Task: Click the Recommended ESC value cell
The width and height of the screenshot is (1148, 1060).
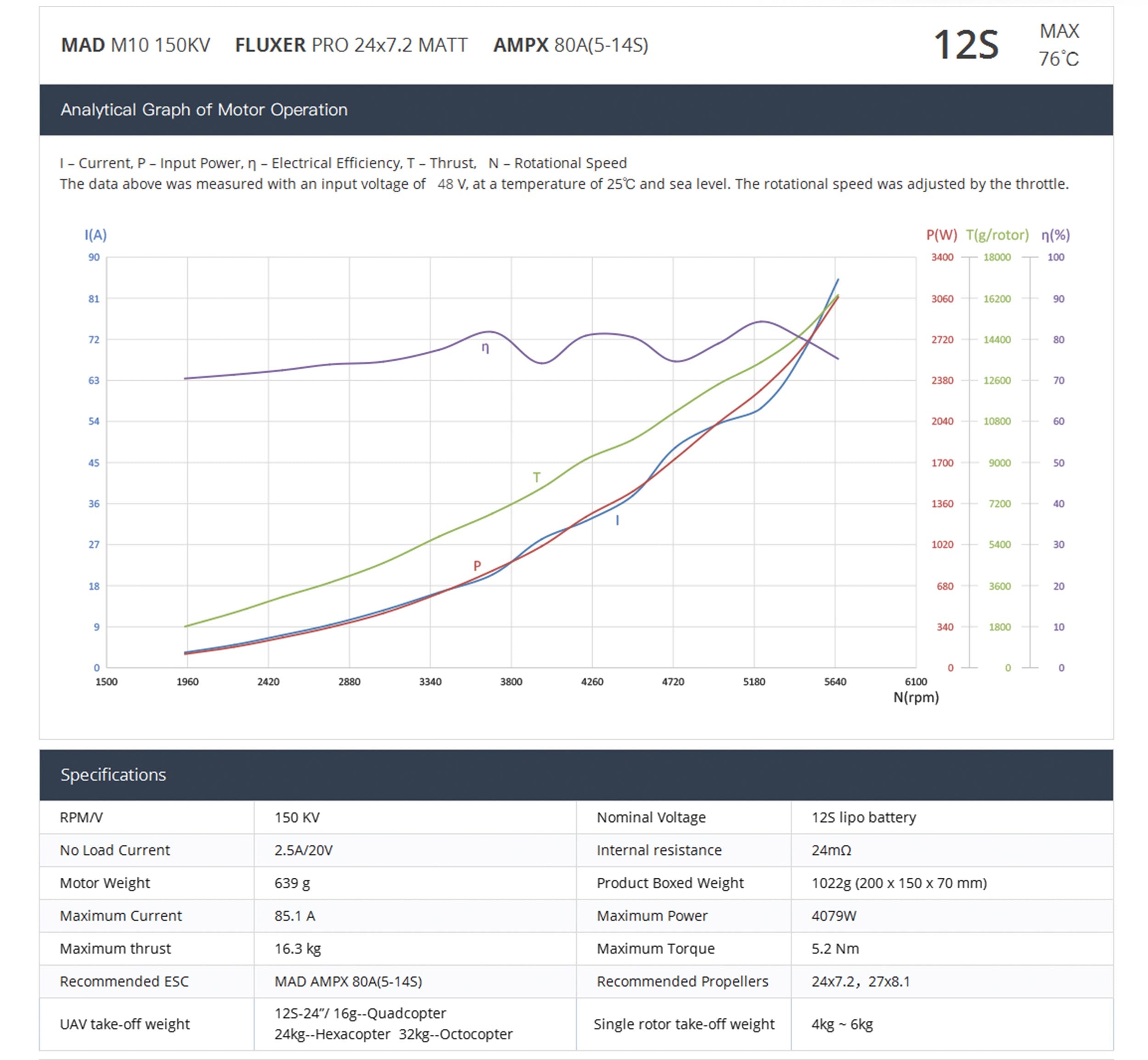Action: [x=348, y=981]
